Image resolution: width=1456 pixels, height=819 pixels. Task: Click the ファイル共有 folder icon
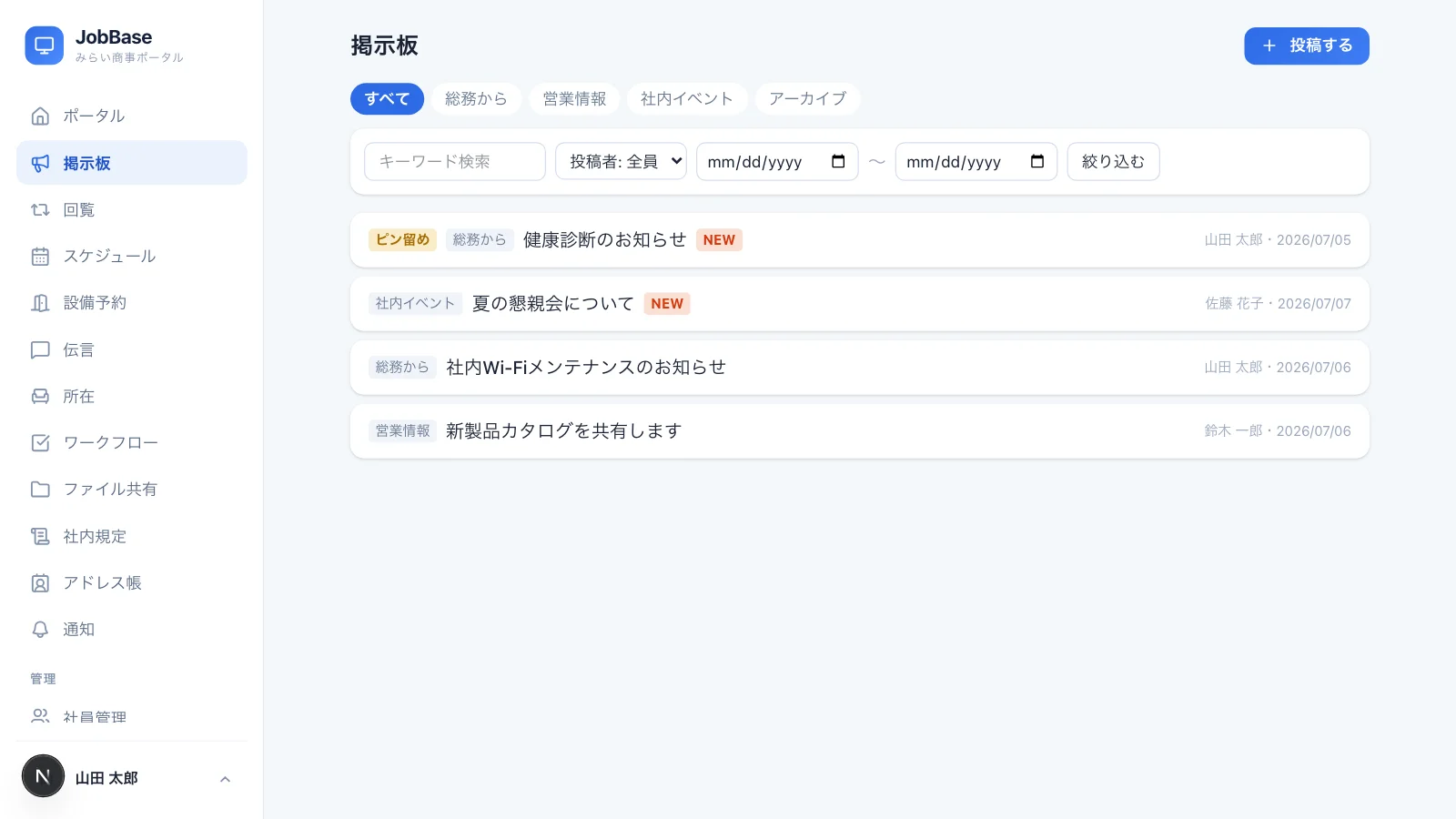(40, 490)
